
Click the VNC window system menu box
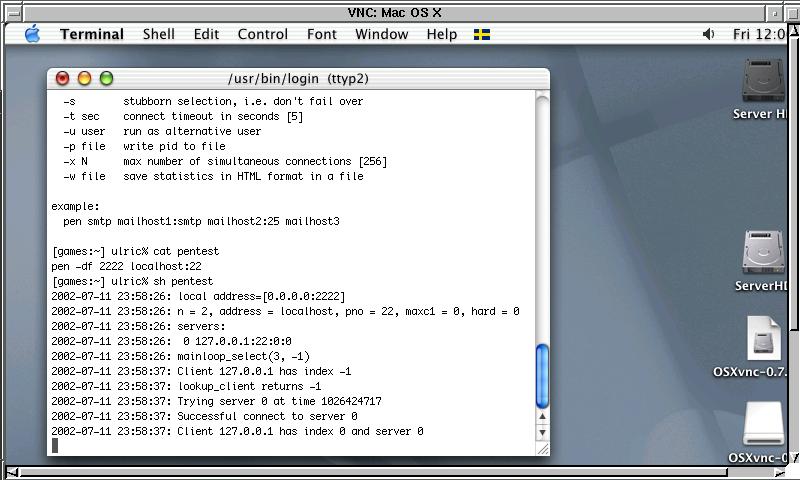14,13
